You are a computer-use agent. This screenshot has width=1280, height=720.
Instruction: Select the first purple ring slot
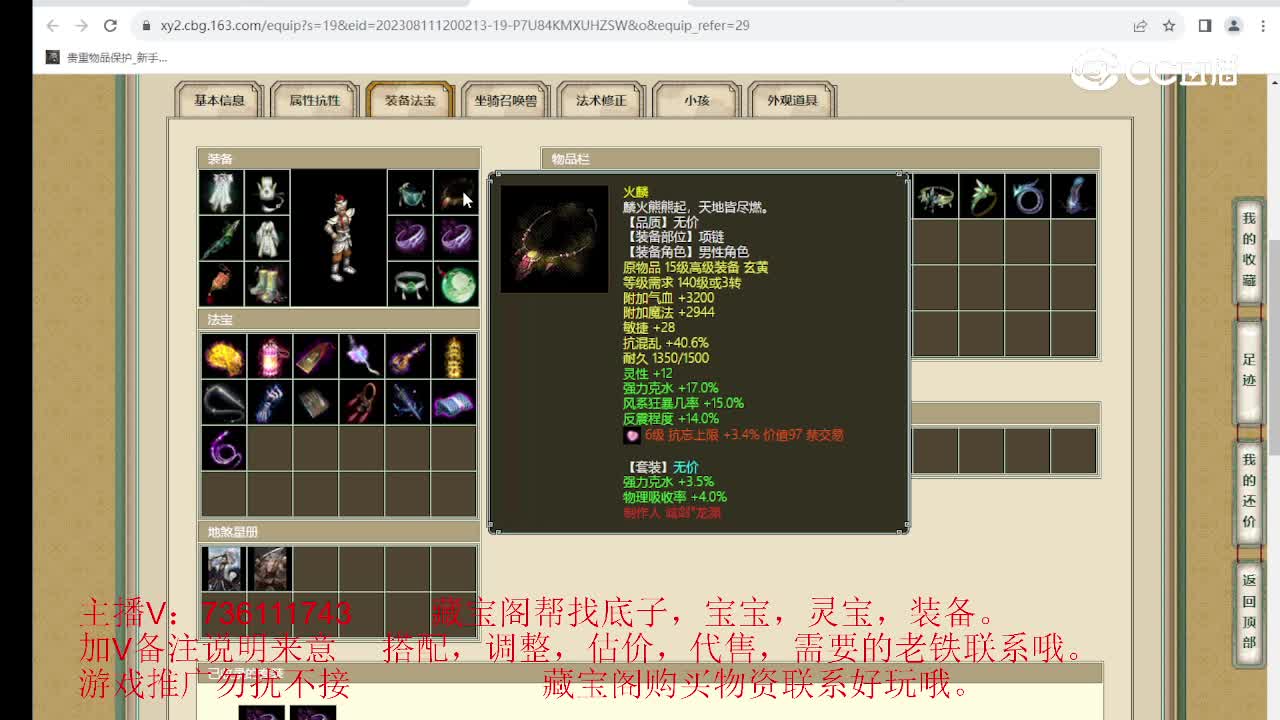pos(409,238)
